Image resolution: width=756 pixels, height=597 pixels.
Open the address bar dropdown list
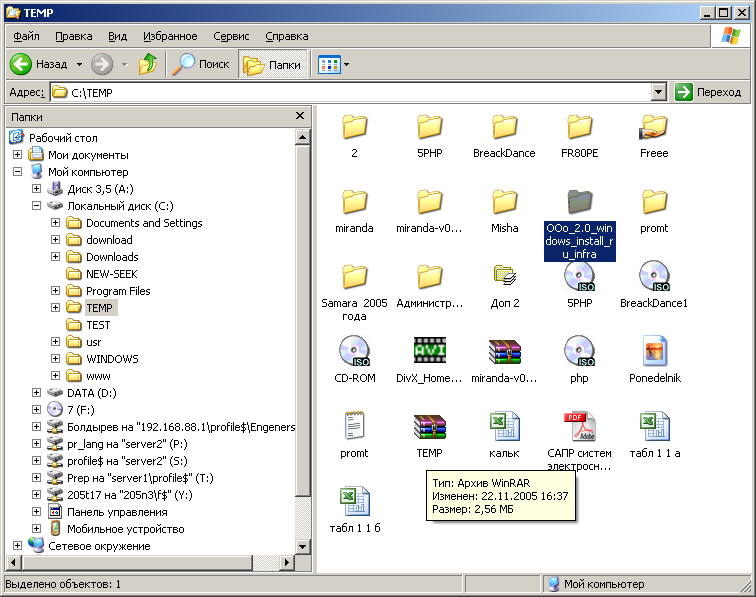tap(658, 92)
